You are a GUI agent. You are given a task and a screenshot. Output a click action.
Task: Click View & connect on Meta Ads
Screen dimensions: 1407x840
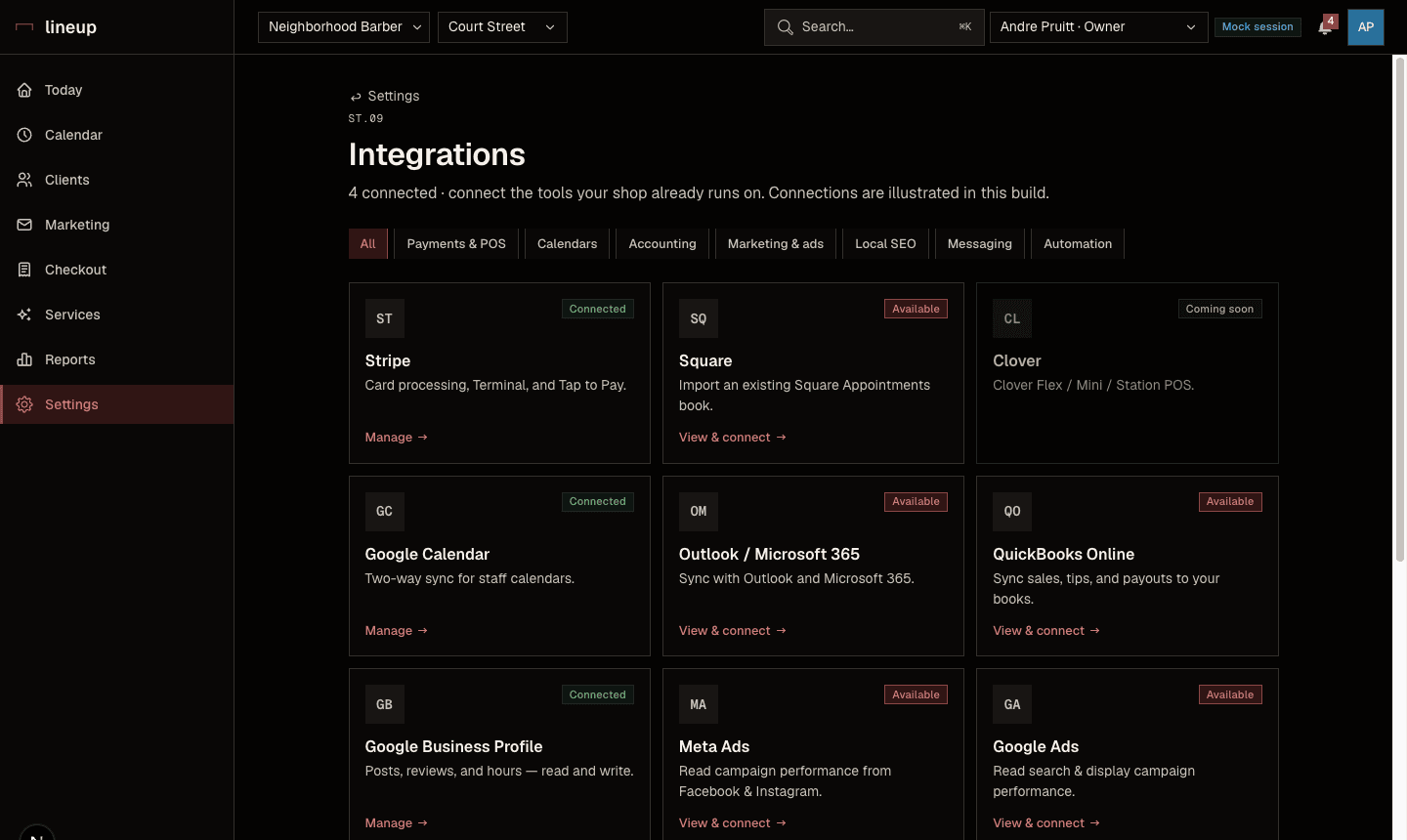pos(733,823)
